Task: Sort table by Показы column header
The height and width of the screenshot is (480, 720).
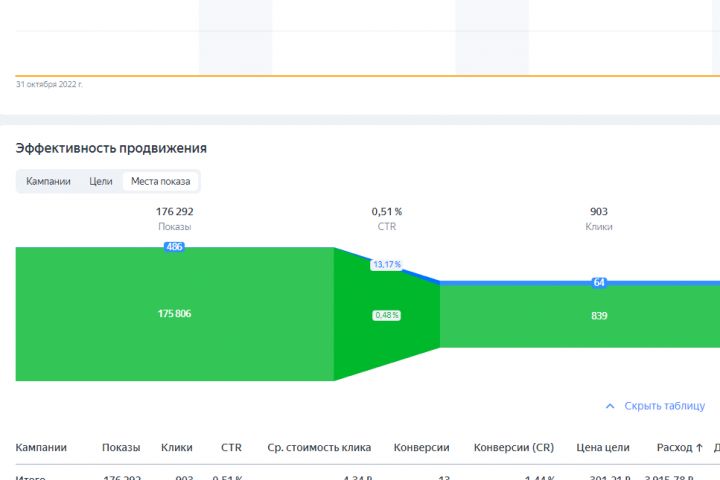Action: pyautogui.click(x=121, y=447)
